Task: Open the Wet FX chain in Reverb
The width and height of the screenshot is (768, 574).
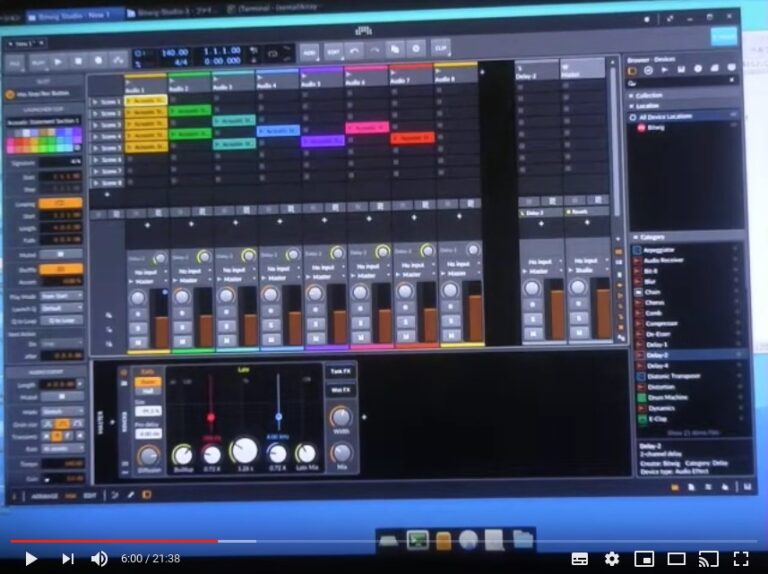Action: click(340, 390)
